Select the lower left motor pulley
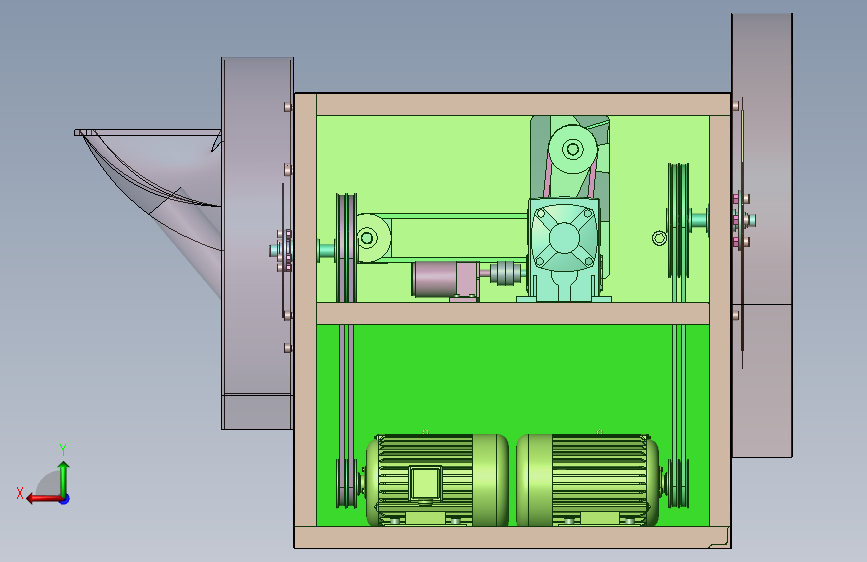Image resolution: width=867 pixels, height=562 pixels. click(346, 483)
